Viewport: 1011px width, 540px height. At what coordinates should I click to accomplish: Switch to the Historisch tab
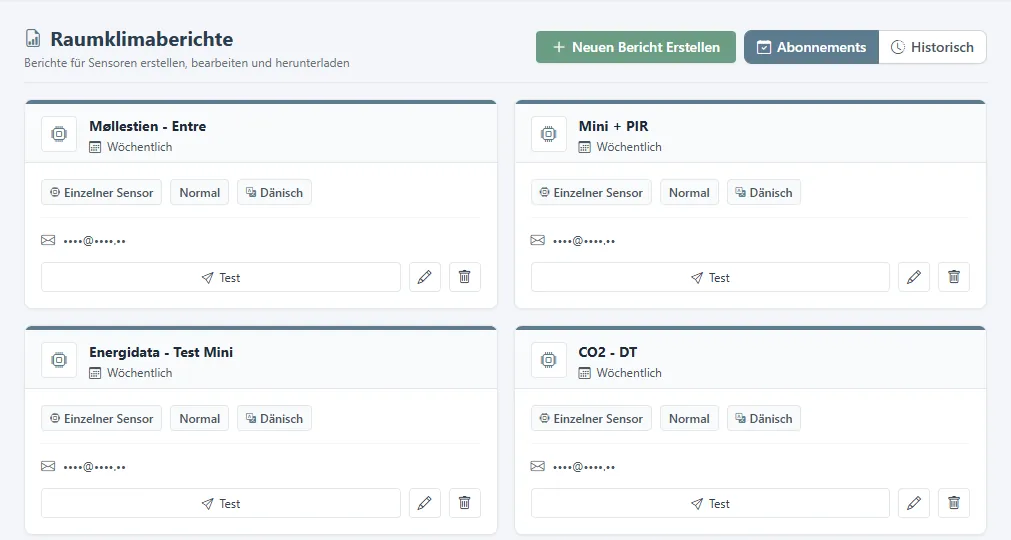pyautogui.click(x=932, y=47)
